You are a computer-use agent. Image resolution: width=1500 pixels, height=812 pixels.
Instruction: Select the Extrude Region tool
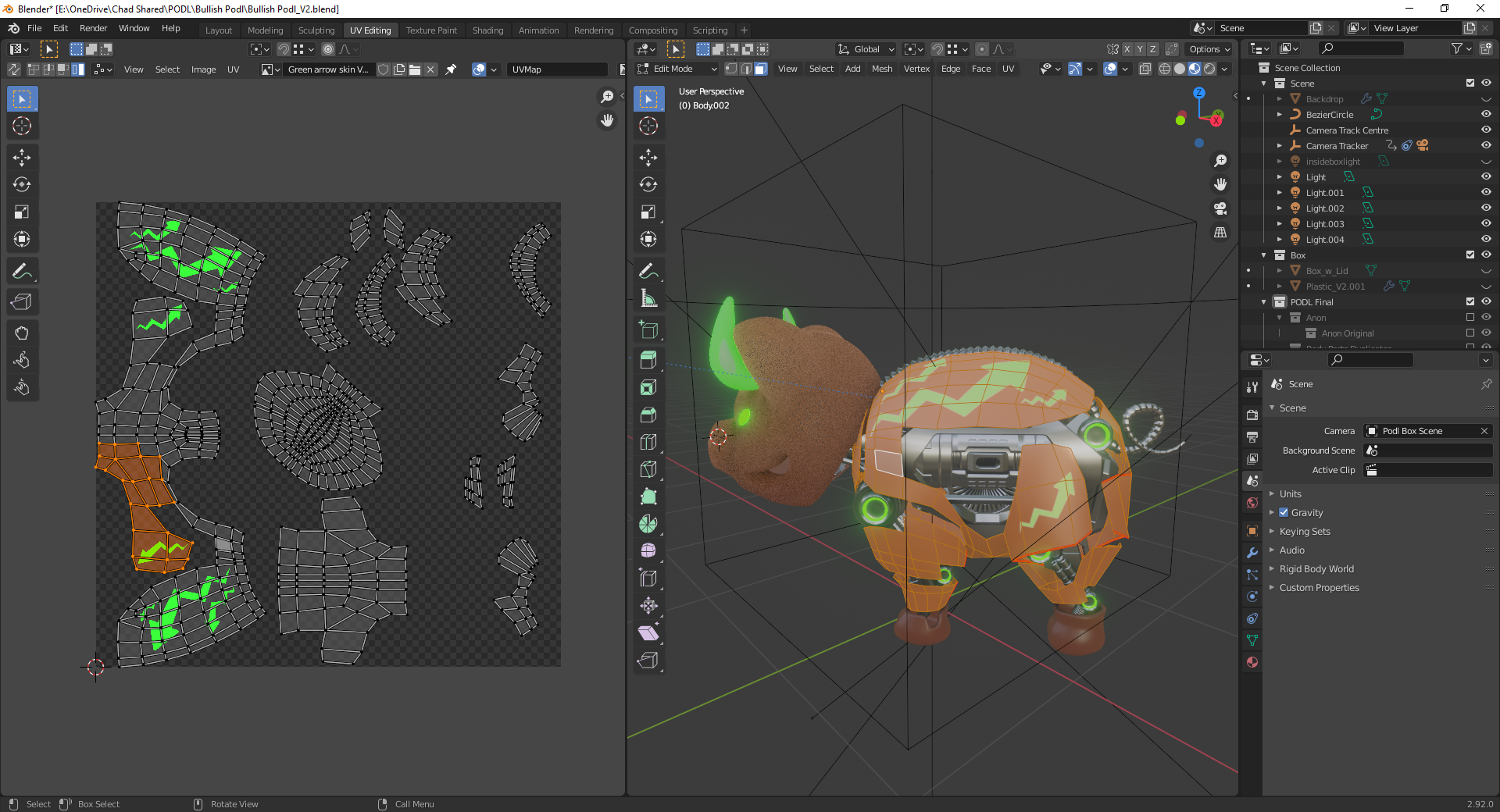[x=648, y=360]
